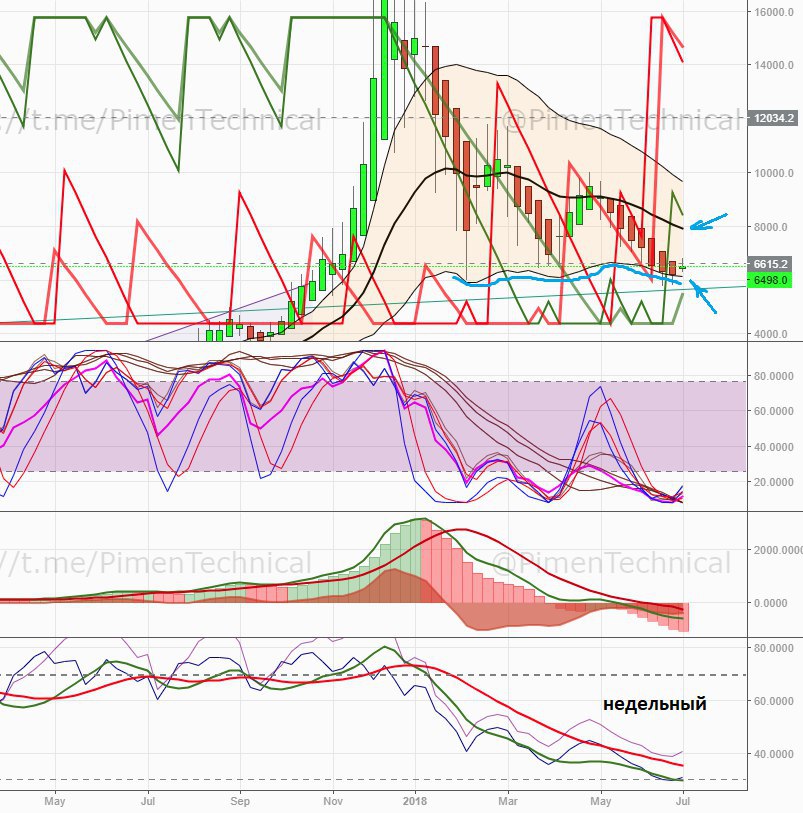Click the 'May' label nearest the chart's left edge
The height and width of the screenshot is (813, 803).
pos(54,801)
